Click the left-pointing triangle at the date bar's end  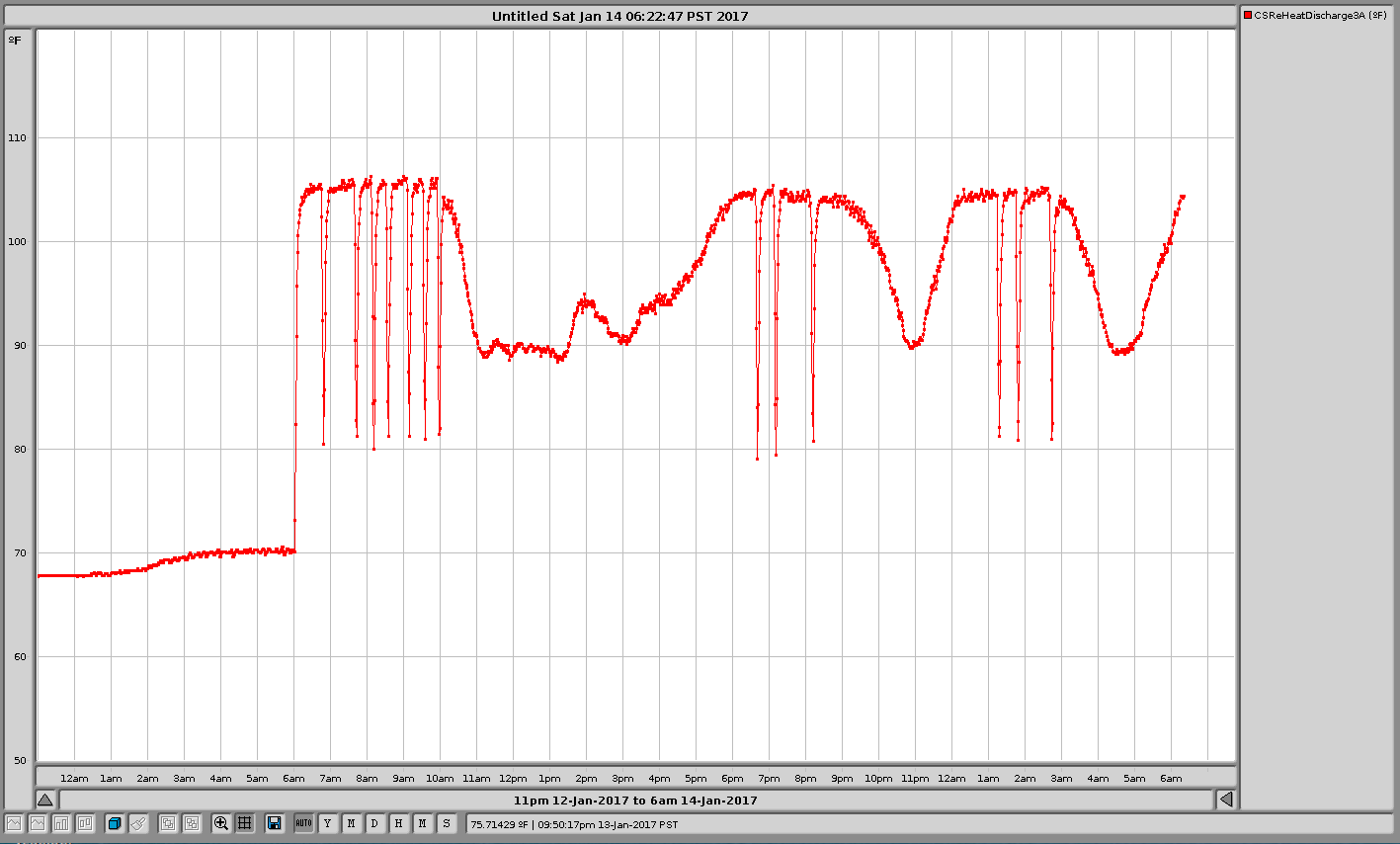(x=1225, y=800)
